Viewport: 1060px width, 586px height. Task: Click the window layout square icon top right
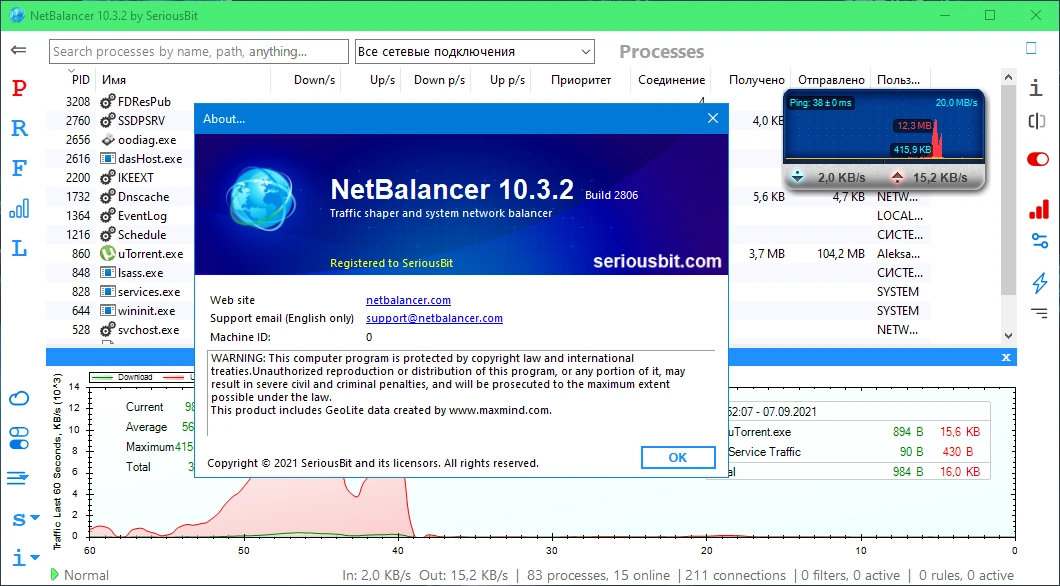click(1031, 48)
